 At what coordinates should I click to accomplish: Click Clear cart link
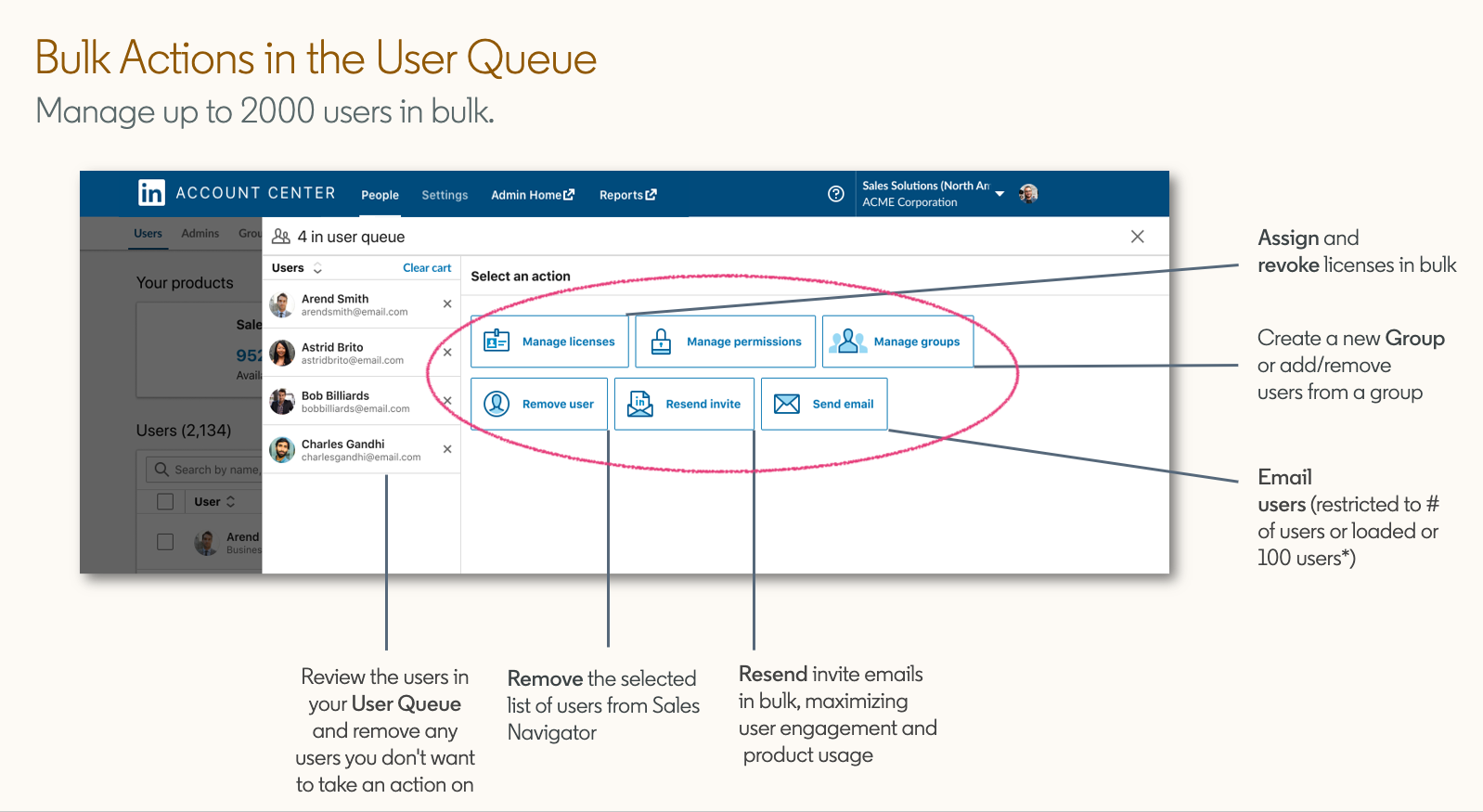[x=427, y=268]
